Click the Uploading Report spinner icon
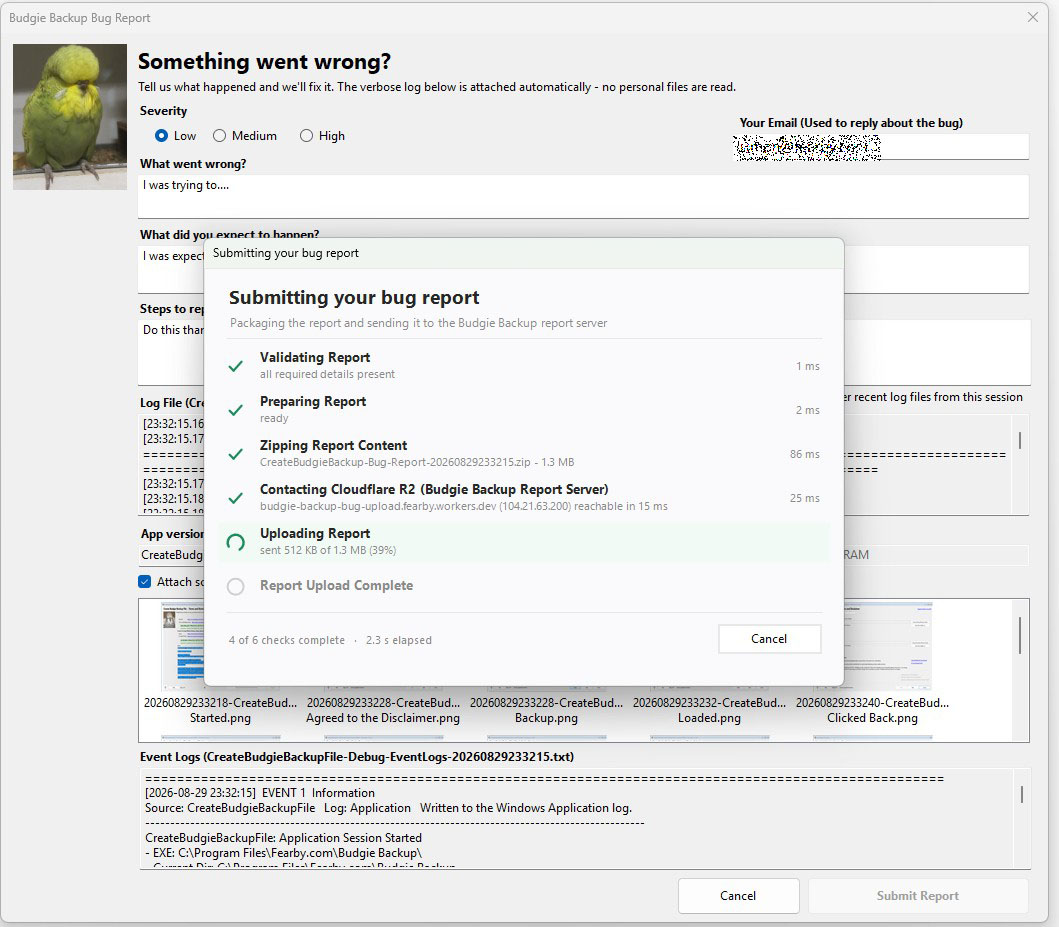Image resolution: width=1059 pixels, height=927 pixels. tap(235, 542)
